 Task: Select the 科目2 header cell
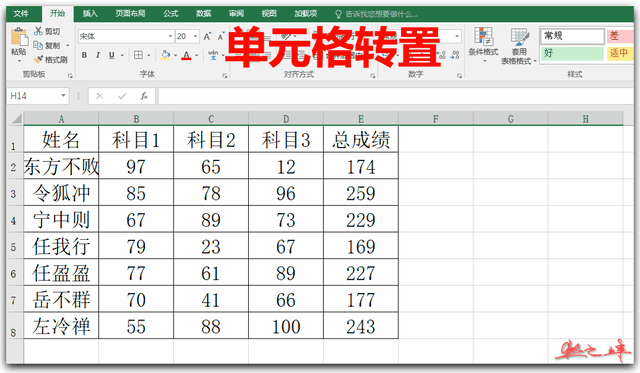[x=211, y=139]
